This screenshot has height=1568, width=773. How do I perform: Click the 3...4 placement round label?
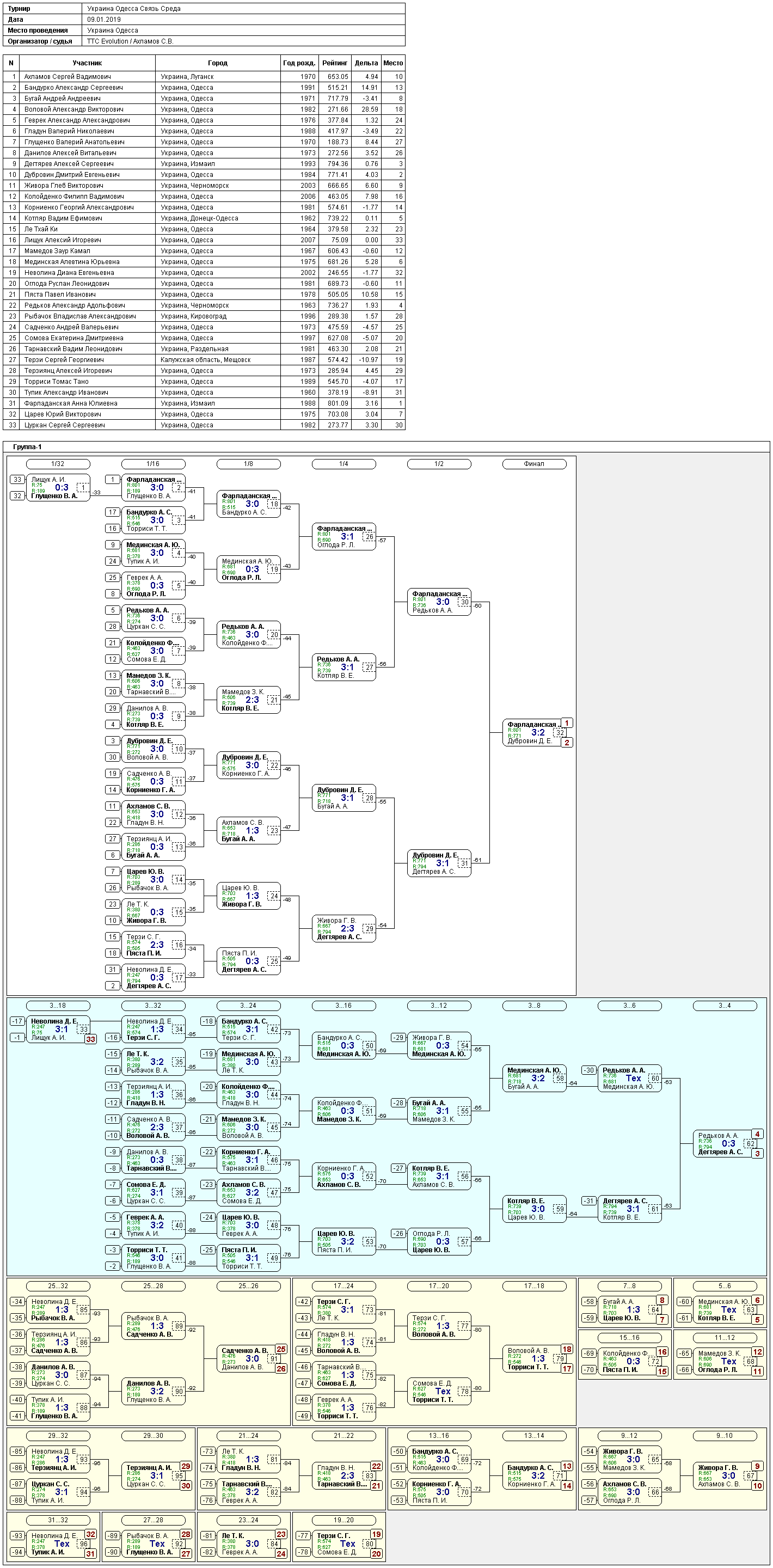click(725, 1006)
